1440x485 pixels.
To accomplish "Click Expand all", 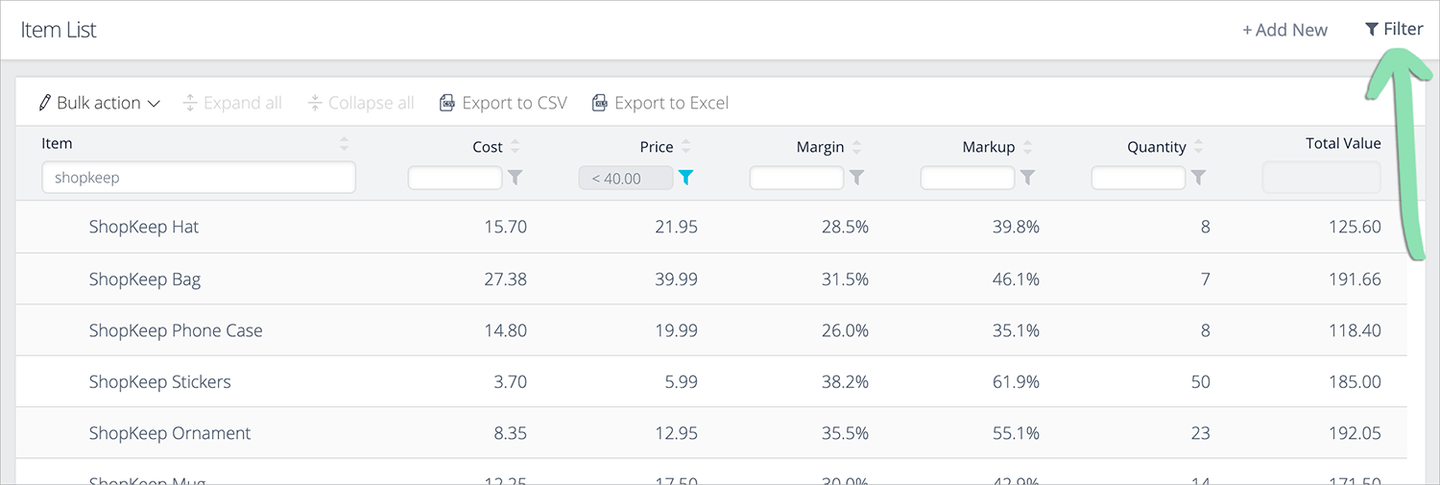I will (x=233, y=103).
